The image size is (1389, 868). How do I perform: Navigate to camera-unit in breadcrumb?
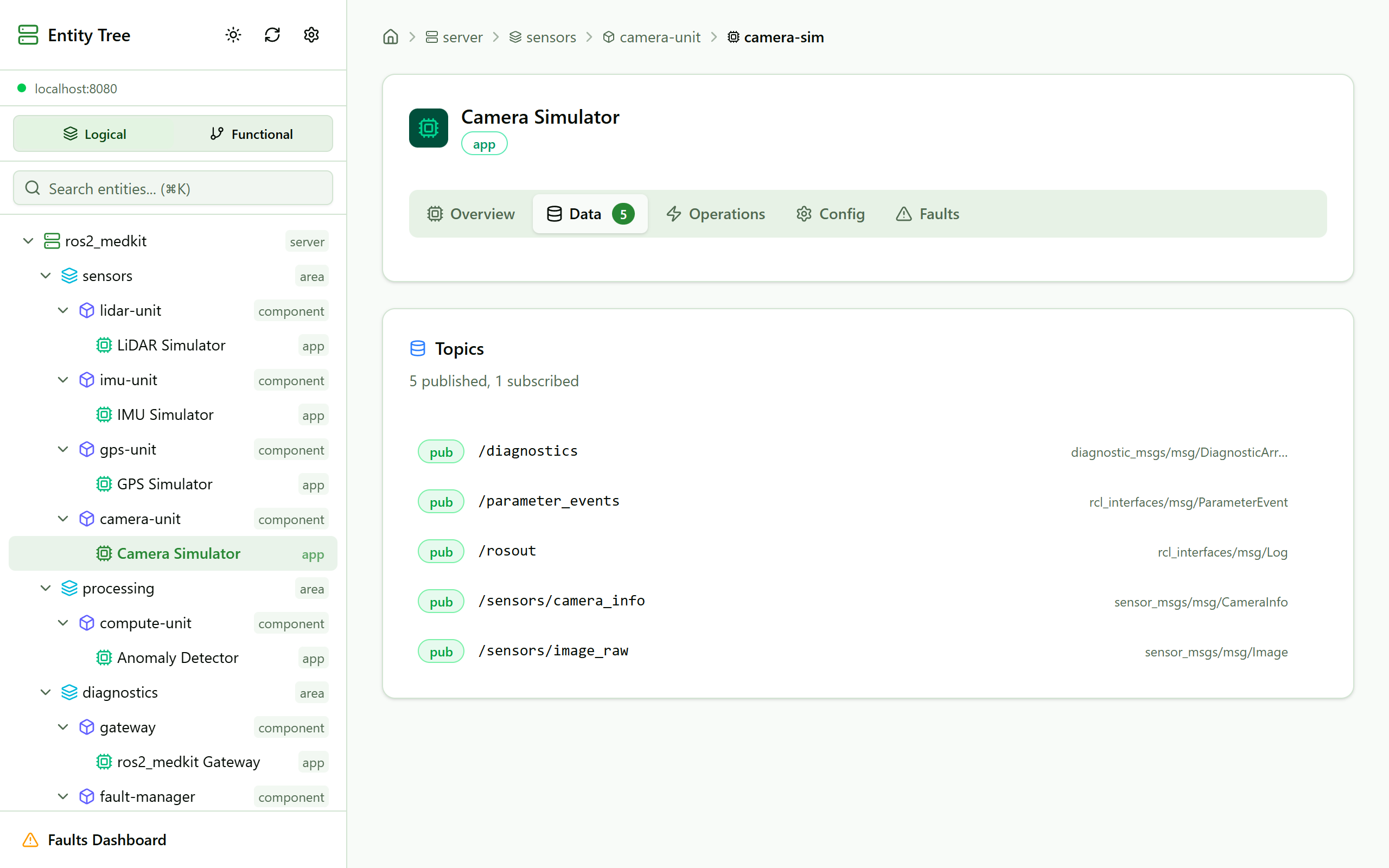659,37
